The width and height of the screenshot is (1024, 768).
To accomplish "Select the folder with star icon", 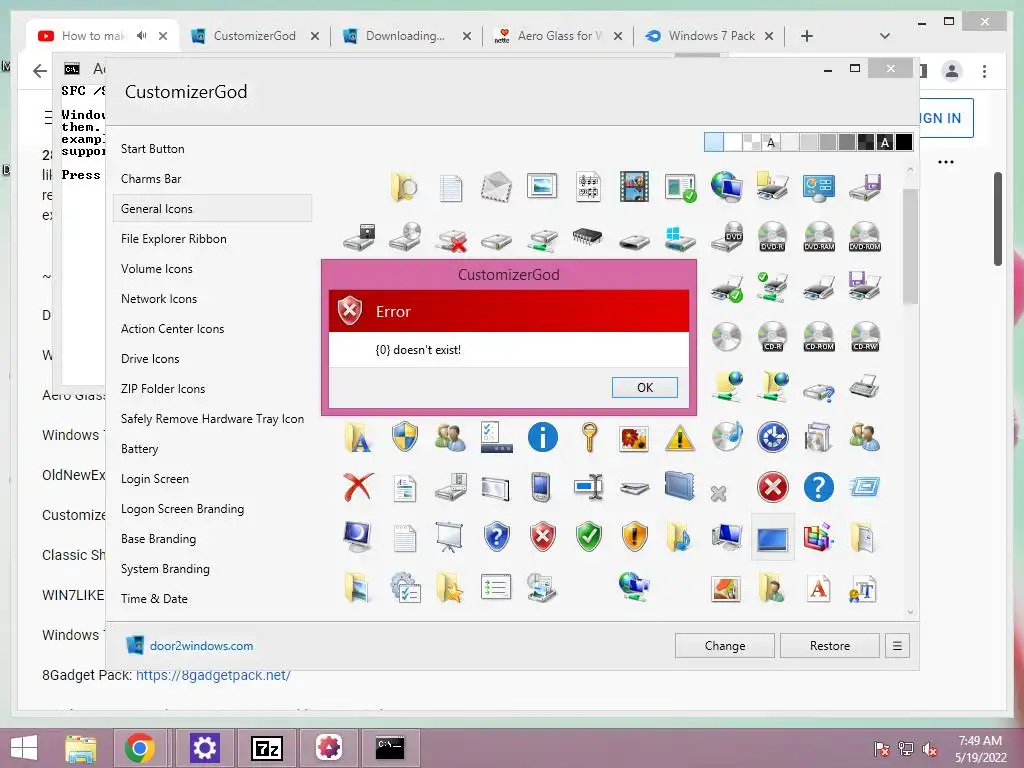I will click(x=450, y=586).
